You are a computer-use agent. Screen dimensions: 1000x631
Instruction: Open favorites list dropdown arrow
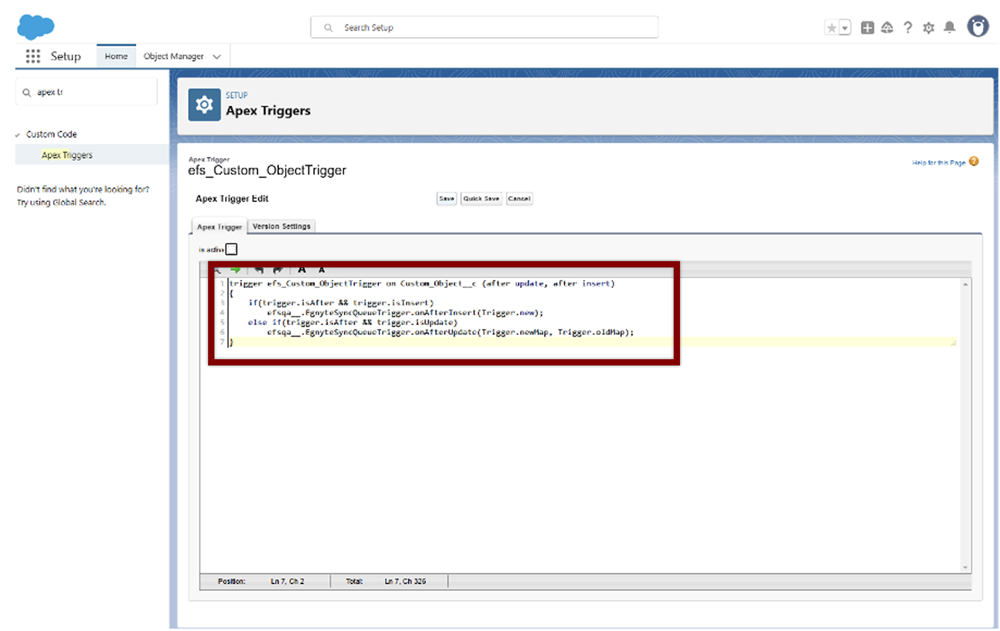[845, 28]
